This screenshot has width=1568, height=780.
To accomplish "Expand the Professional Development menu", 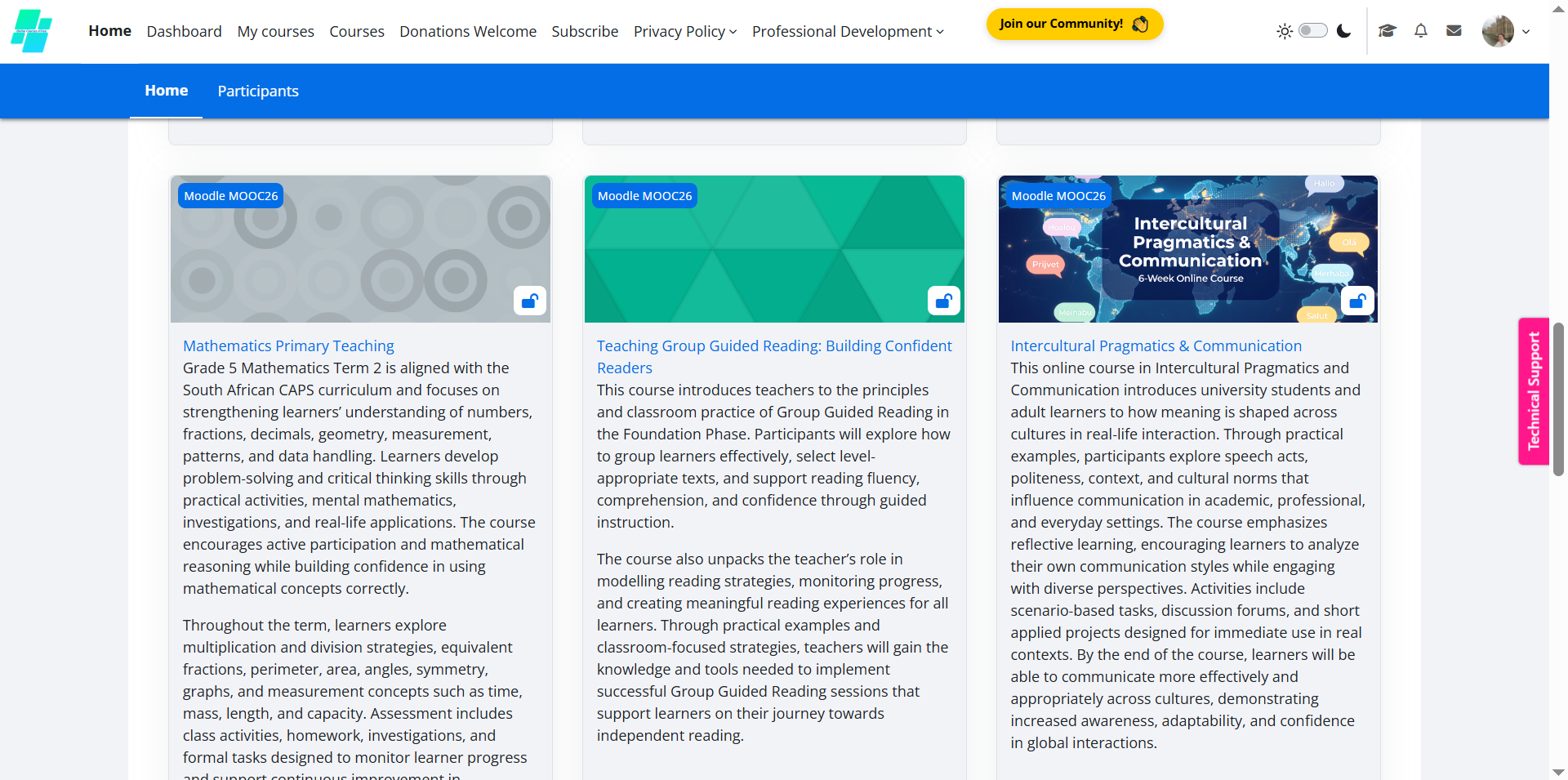I will [x=848, y=31].
